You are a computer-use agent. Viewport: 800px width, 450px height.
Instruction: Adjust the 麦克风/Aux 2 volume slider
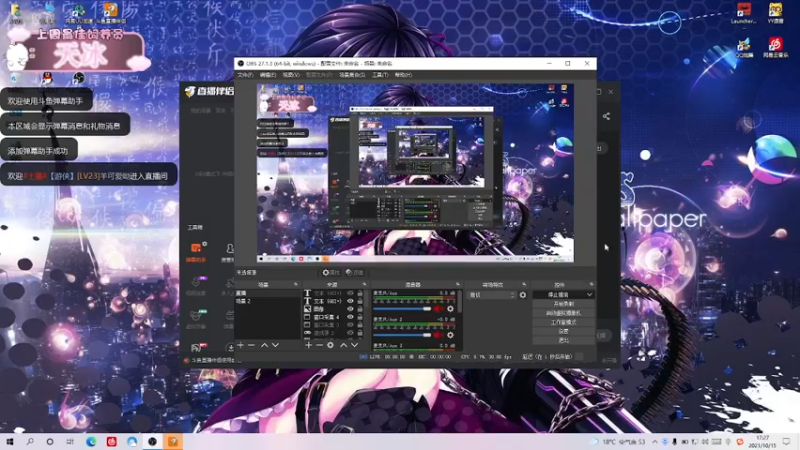click(x=402, y=335)
